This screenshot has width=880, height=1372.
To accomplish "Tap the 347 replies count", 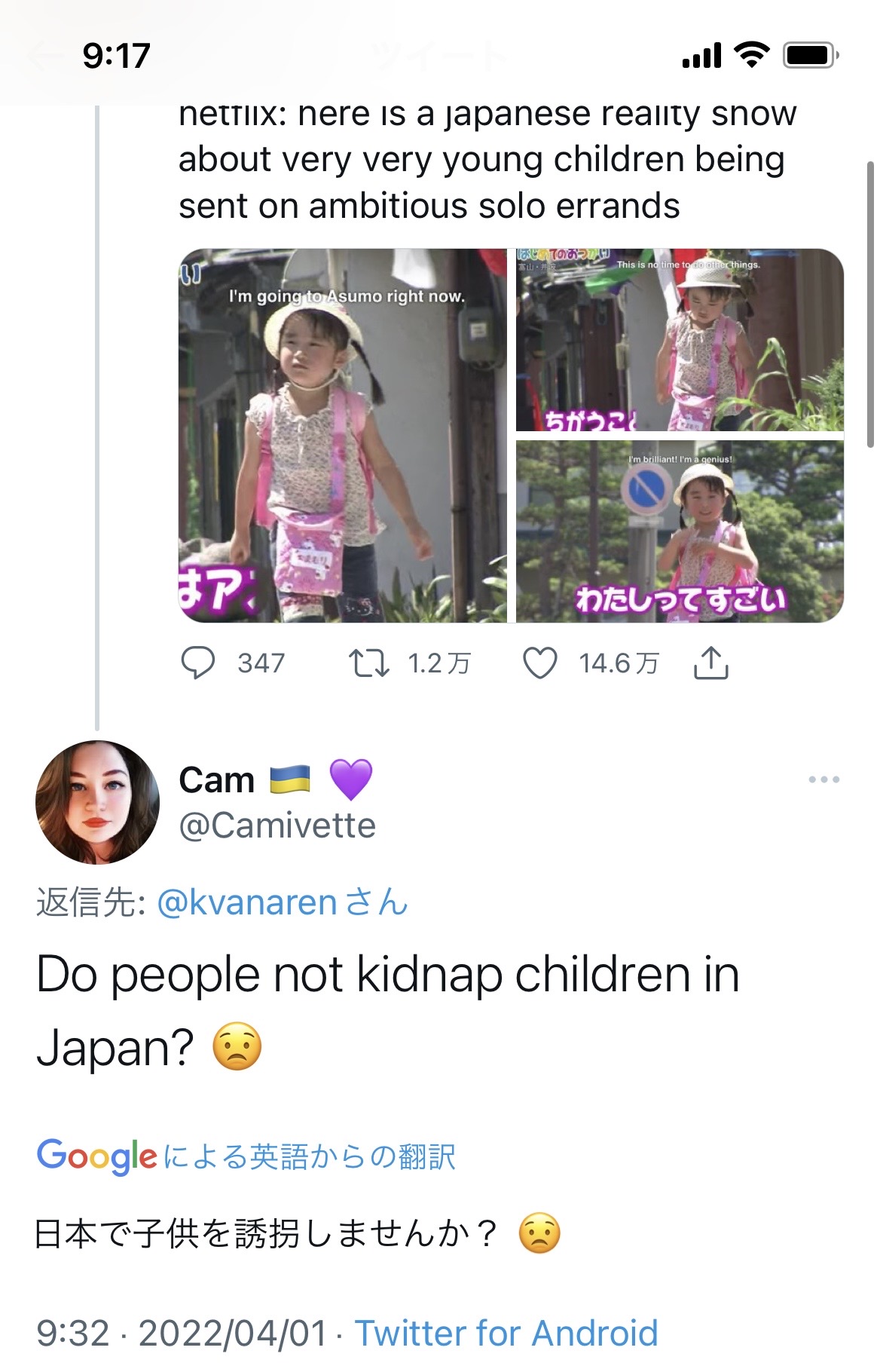I will point(261,663).
